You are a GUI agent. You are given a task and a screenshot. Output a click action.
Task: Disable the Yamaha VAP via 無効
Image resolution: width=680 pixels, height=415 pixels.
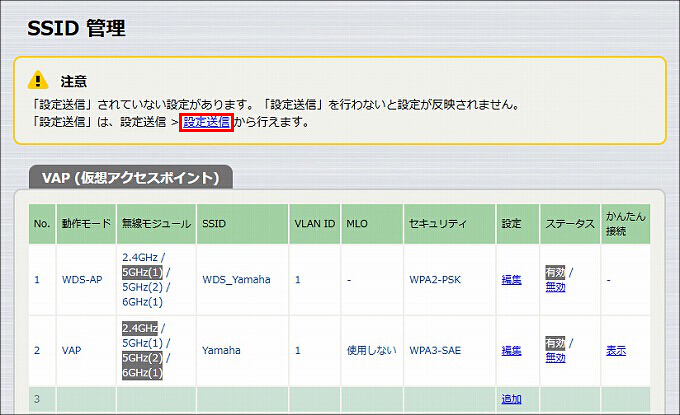tap(555, 357)
